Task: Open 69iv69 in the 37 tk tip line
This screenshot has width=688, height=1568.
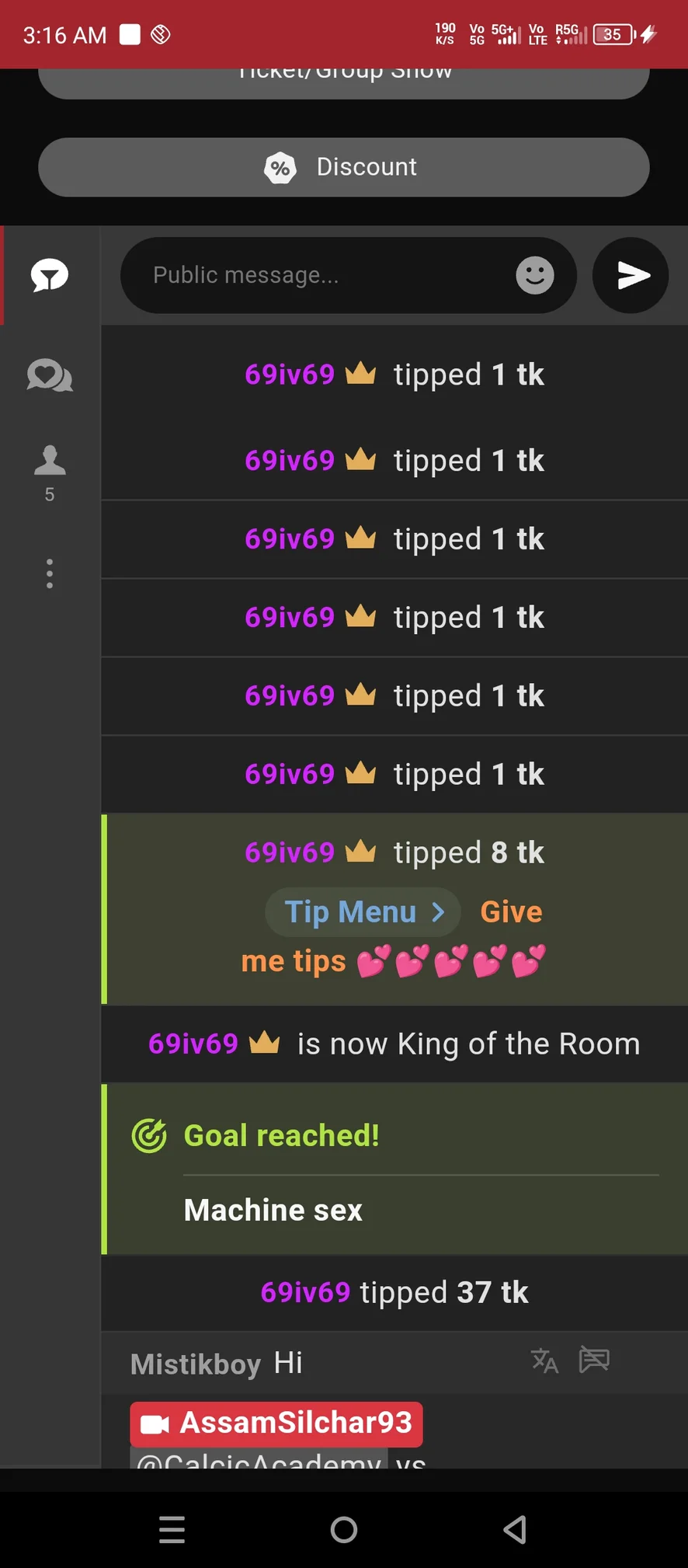Action: pyautogui.click(x=306, y=1292)
